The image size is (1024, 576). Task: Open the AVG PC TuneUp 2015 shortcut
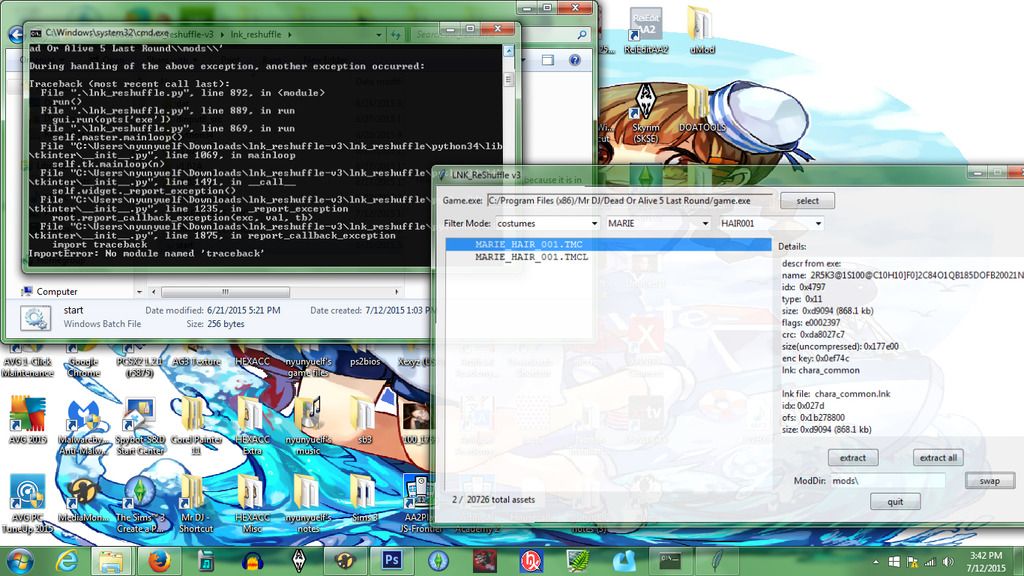(27, 504)
